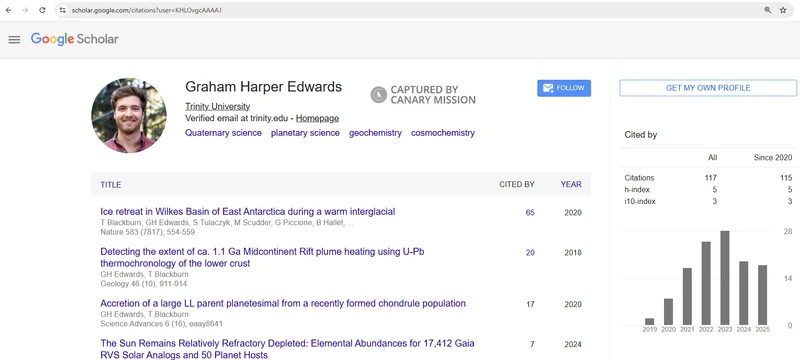The image size is (800, 360).
Task: Click the 'Cited by' panel heading
Action: pyautogui.click(x=641, y=135)
